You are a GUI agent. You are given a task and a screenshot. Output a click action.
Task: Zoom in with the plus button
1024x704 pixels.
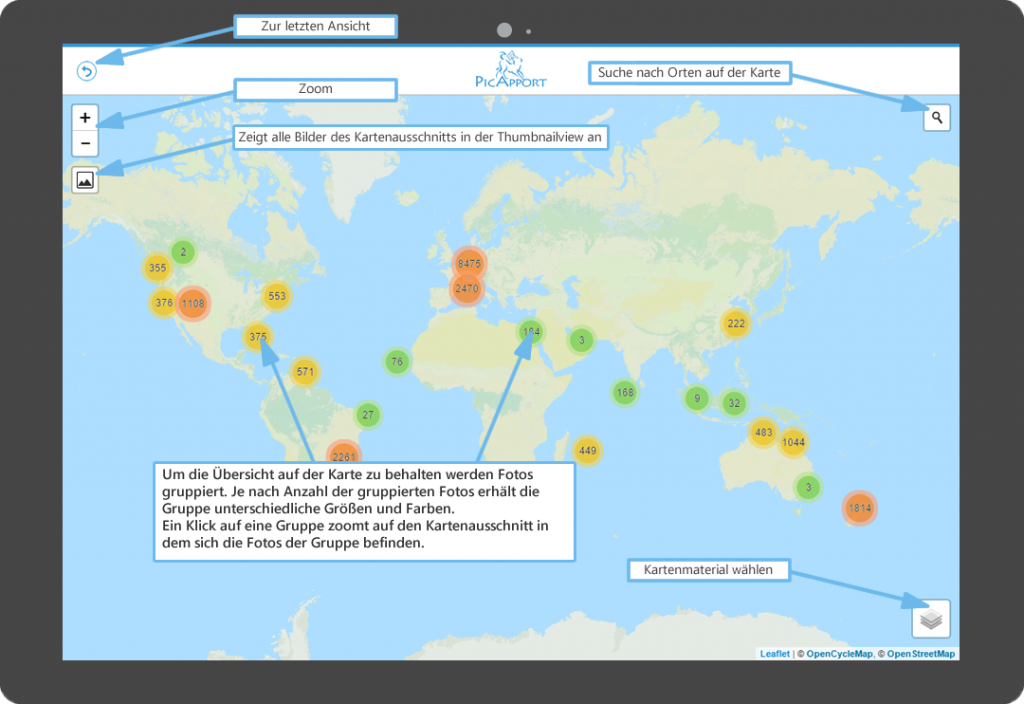[85, 118]
